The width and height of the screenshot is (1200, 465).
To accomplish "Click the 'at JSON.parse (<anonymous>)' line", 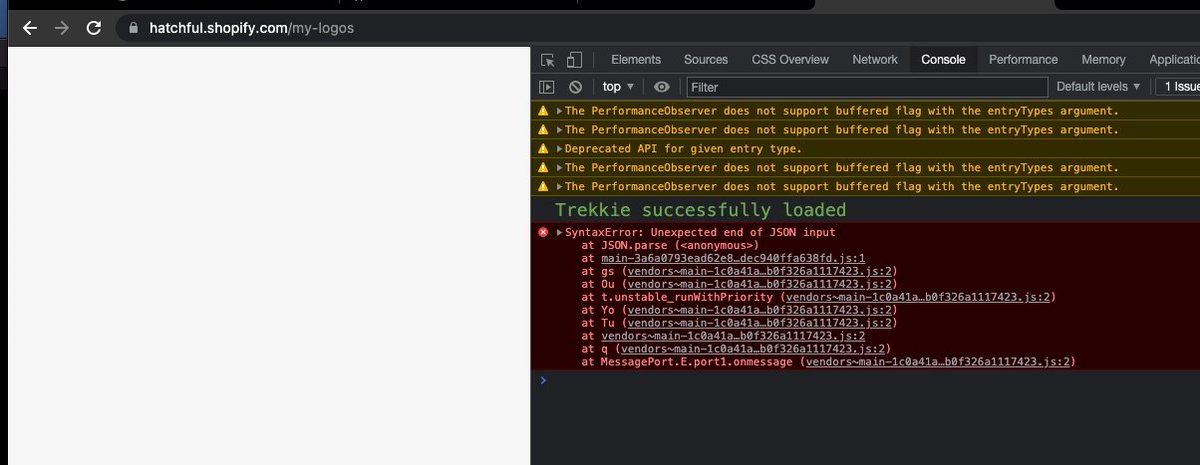I will tap(670, 245).
